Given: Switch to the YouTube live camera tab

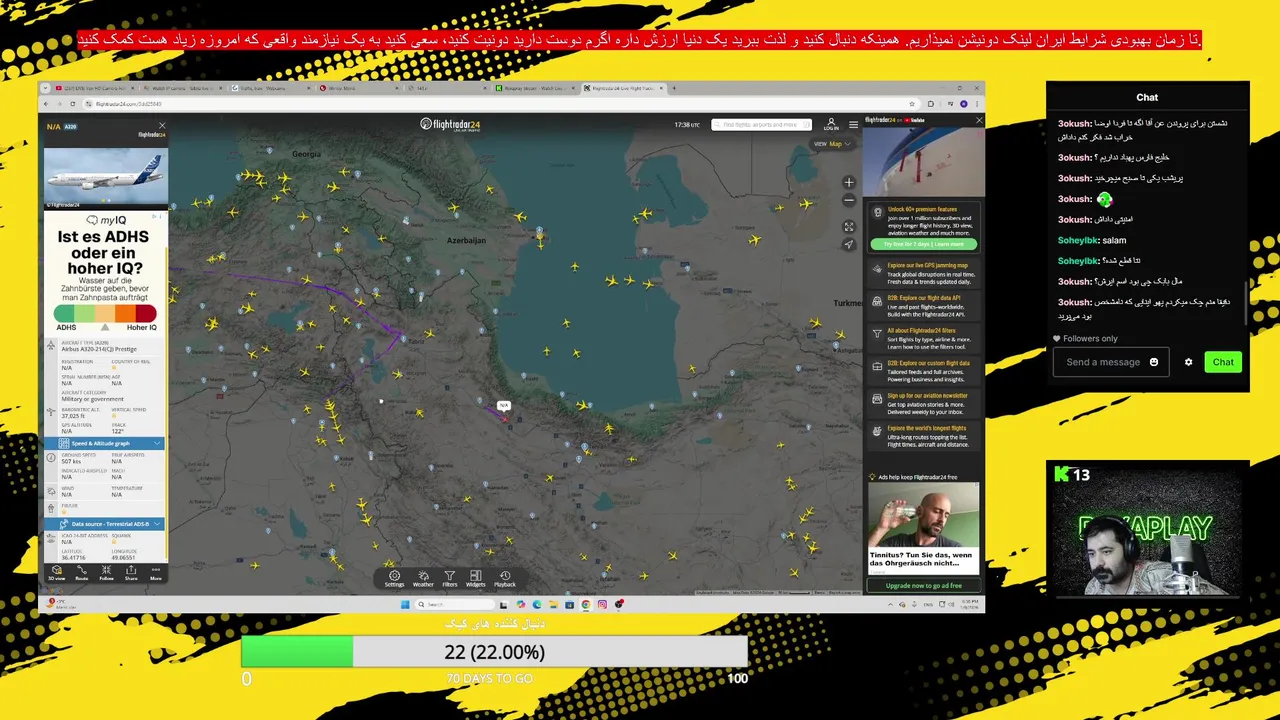Looking at the screenshot, I should coord(97,88).
